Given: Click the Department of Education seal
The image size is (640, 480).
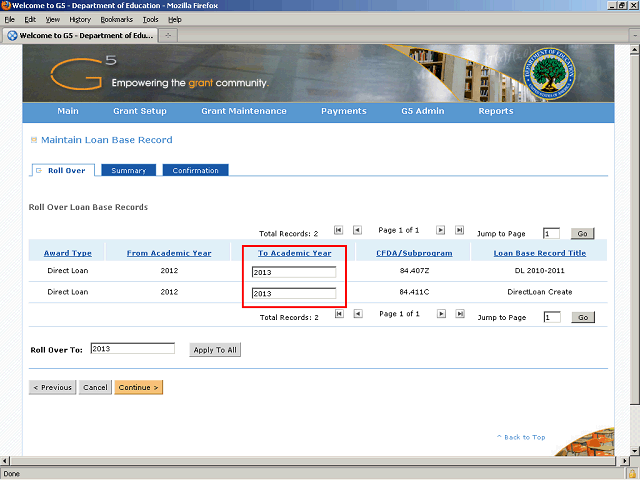Looking at the screenshot, I should 549,73.
